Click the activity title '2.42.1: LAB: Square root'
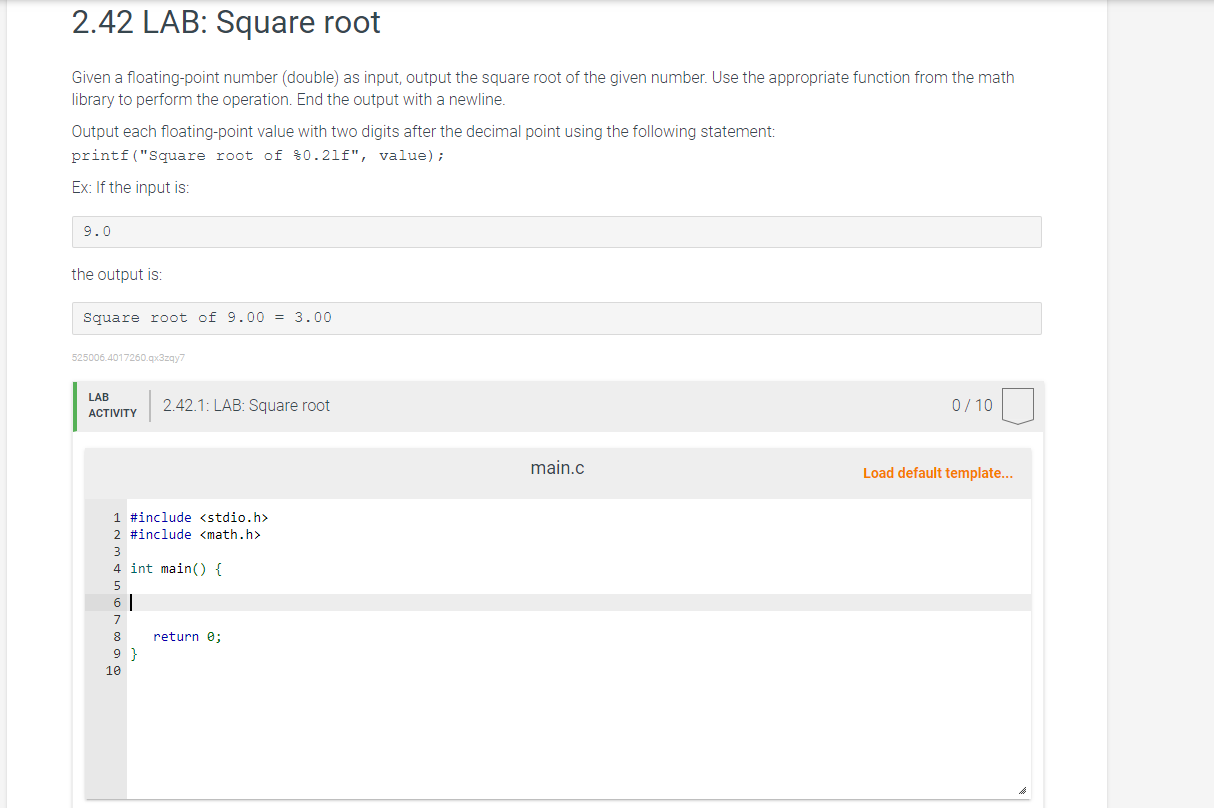This screenshot has height=808, width=1214. pyautogui.click(x=245, y=405)
